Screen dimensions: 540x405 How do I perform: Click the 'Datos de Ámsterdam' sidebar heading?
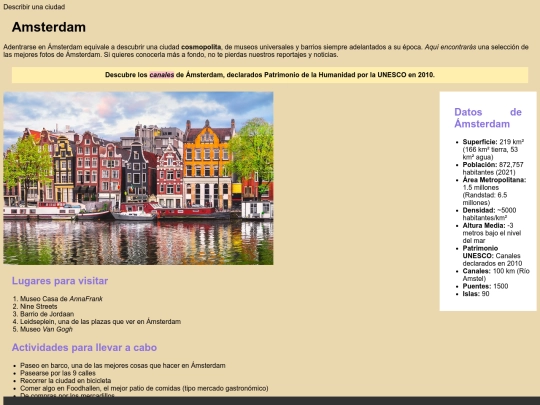click(x=488, y=118)
